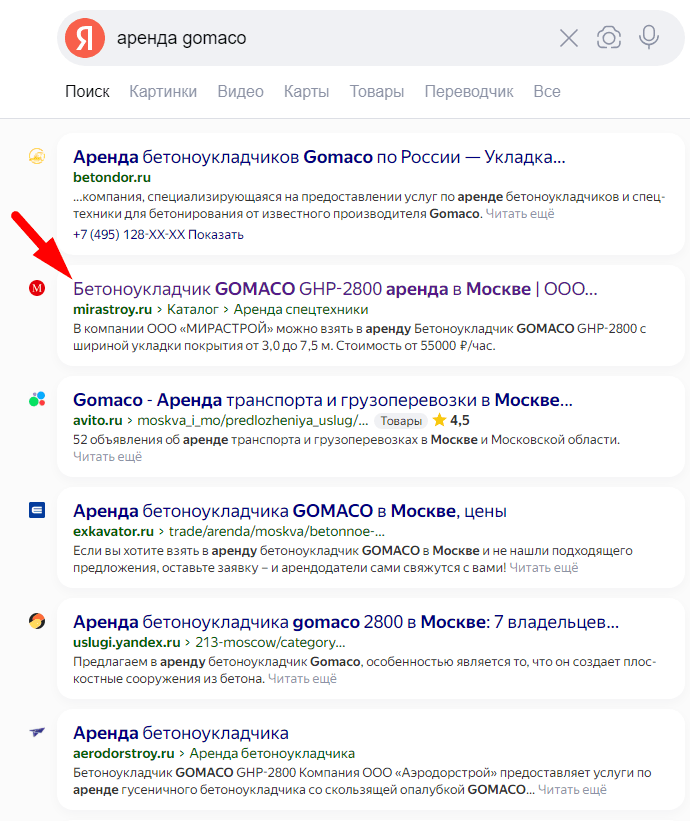The width and height of the screenshot is (690, 821).
Task: Click Читать ещё in uslugi.yandex.ru snippet
Action: (302, 679)
